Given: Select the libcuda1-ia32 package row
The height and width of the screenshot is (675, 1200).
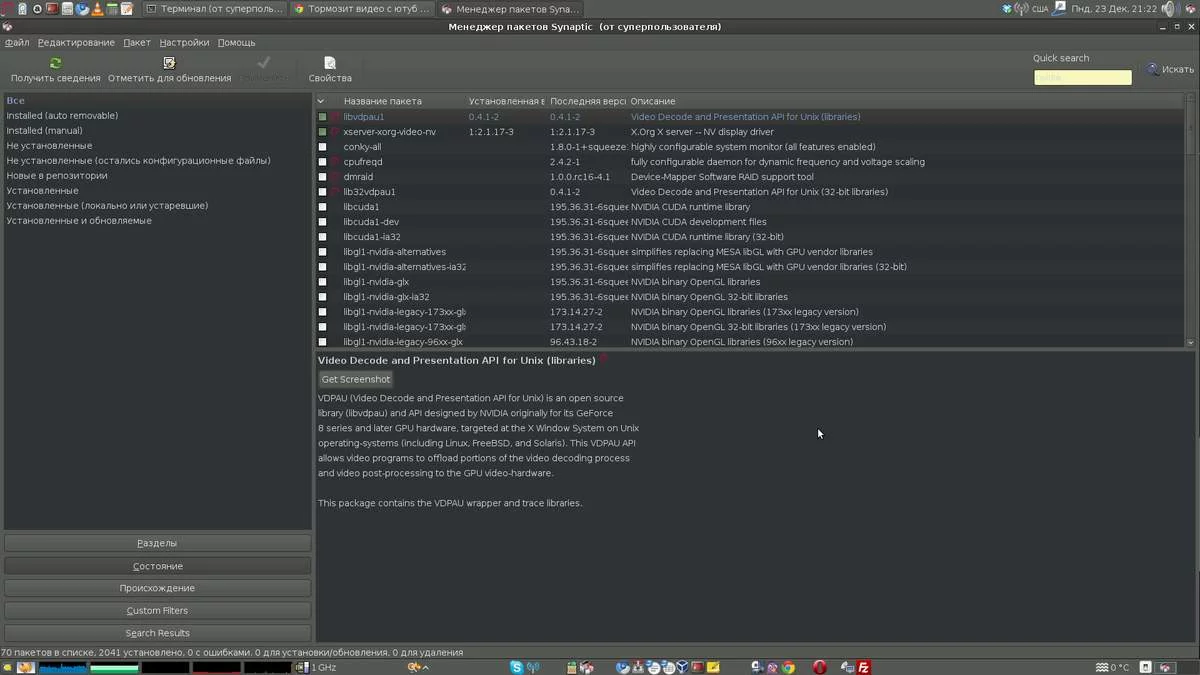Looking at the screenshot, I should coord(750,237).
